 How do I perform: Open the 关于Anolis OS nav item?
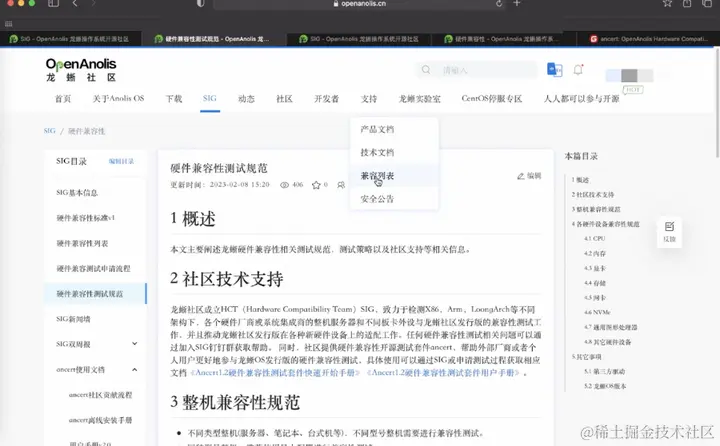coord(118,99)
